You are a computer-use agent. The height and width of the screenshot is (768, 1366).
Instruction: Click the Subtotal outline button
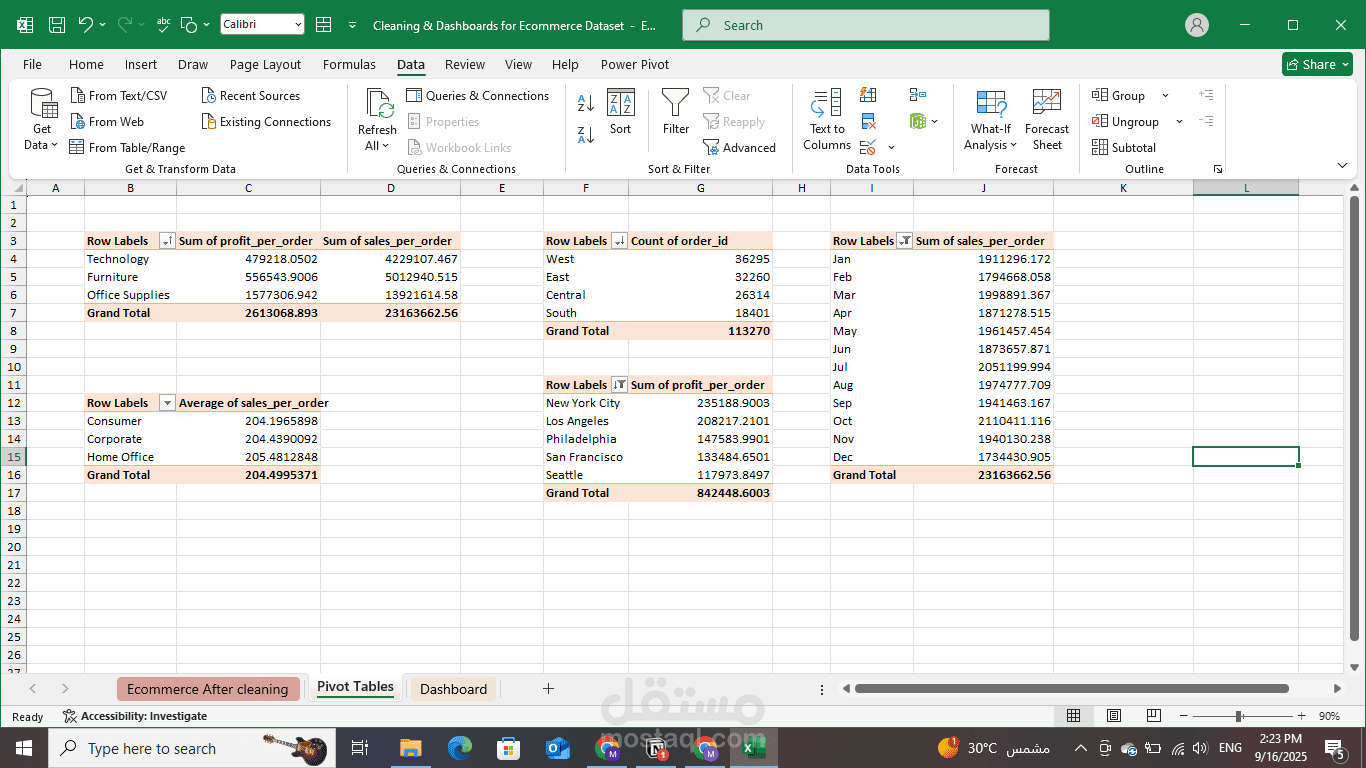point(1125,147)
